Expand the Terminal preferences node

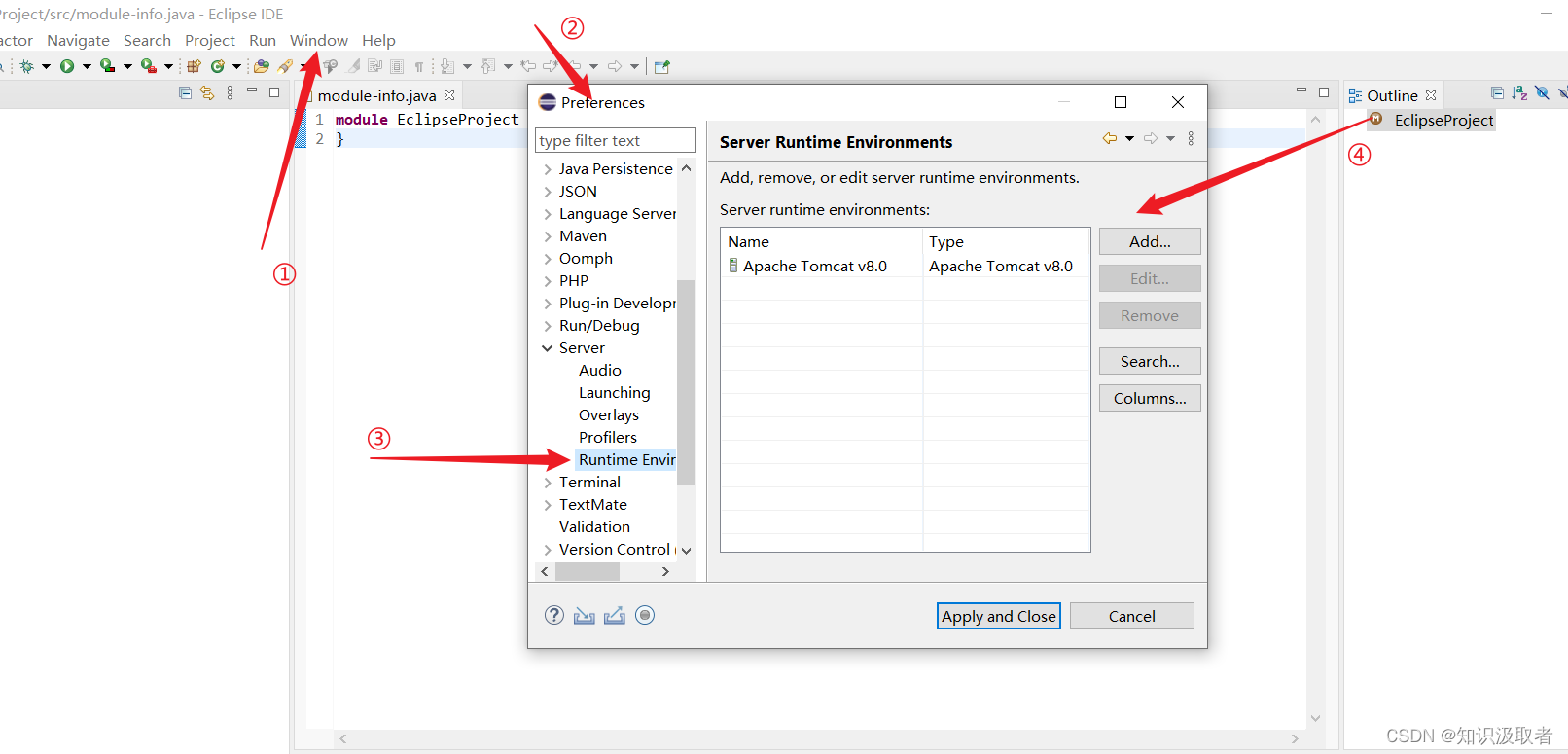coord(548,483)
